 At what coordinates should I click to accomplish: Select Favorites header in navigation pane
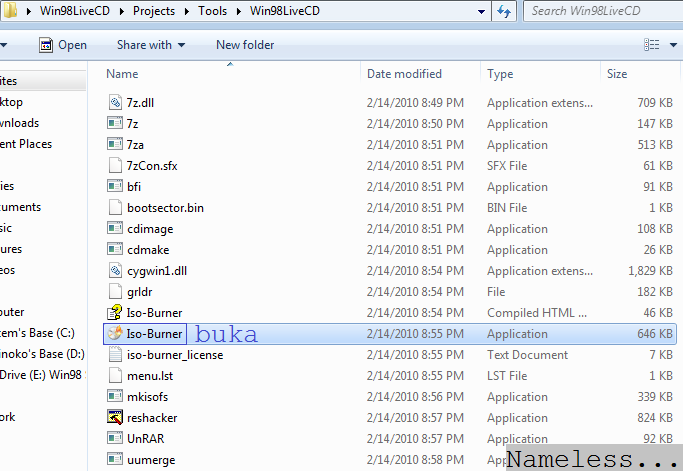[x=42, y=81]
